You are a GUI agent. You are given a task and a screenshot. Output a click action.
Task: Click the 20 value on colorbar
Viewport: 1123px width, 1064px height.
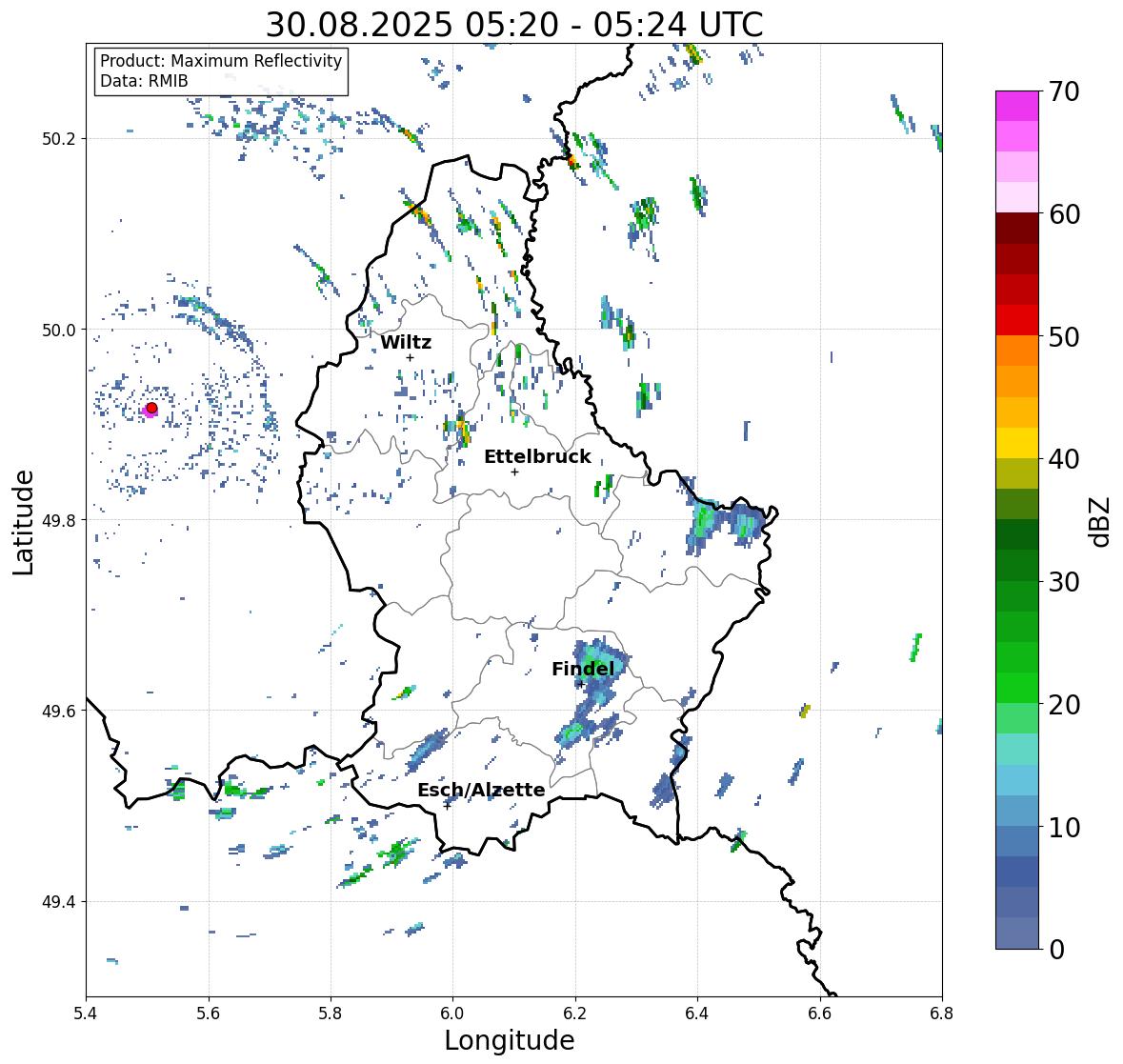pos(1064,705)
